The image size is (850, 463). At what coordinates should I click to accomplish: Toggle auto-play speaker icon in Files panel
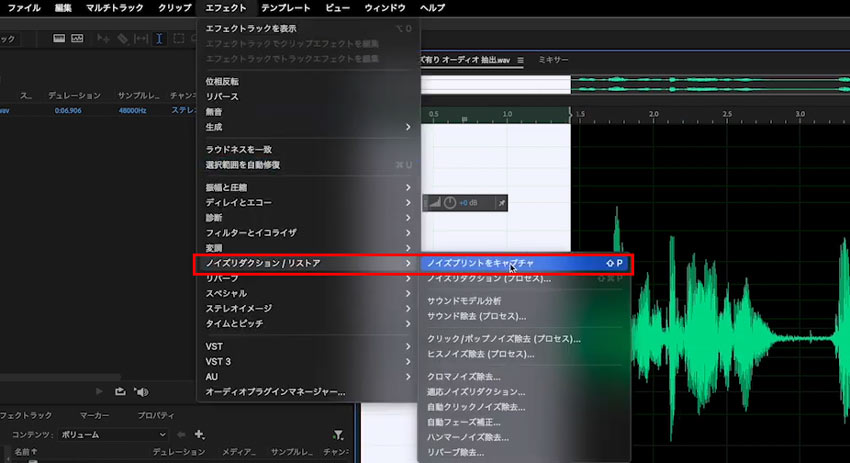point(141,391)
